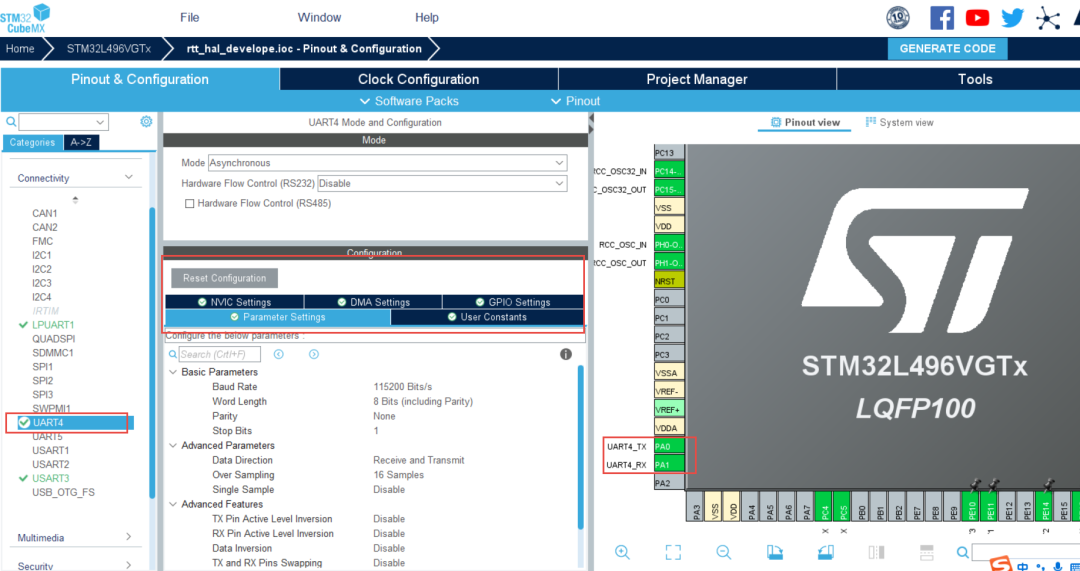Open the peripheral search combo box

[63, 122]
